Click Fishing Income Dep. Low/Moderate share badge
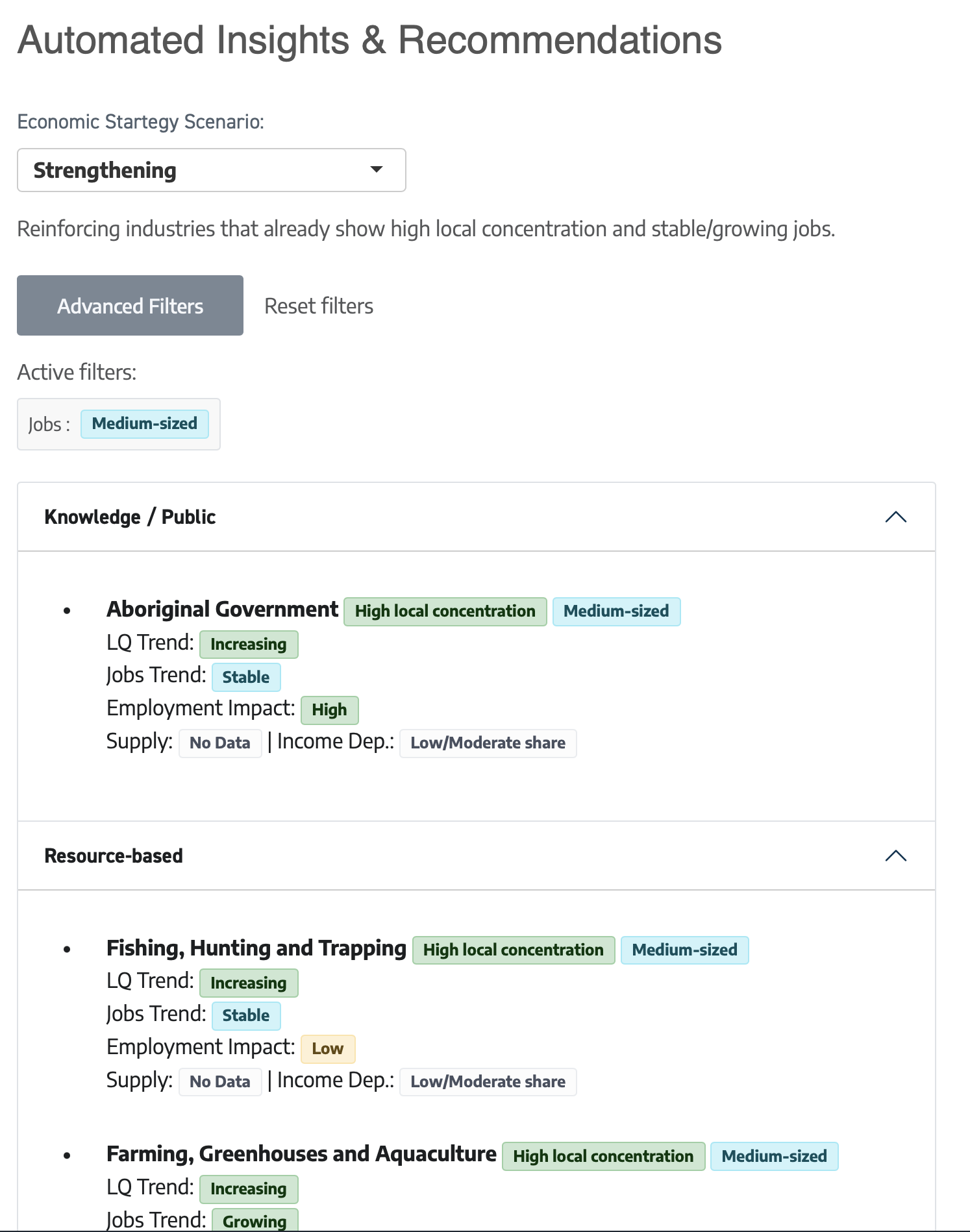The image size is (970, 1232). point(488,1082)
